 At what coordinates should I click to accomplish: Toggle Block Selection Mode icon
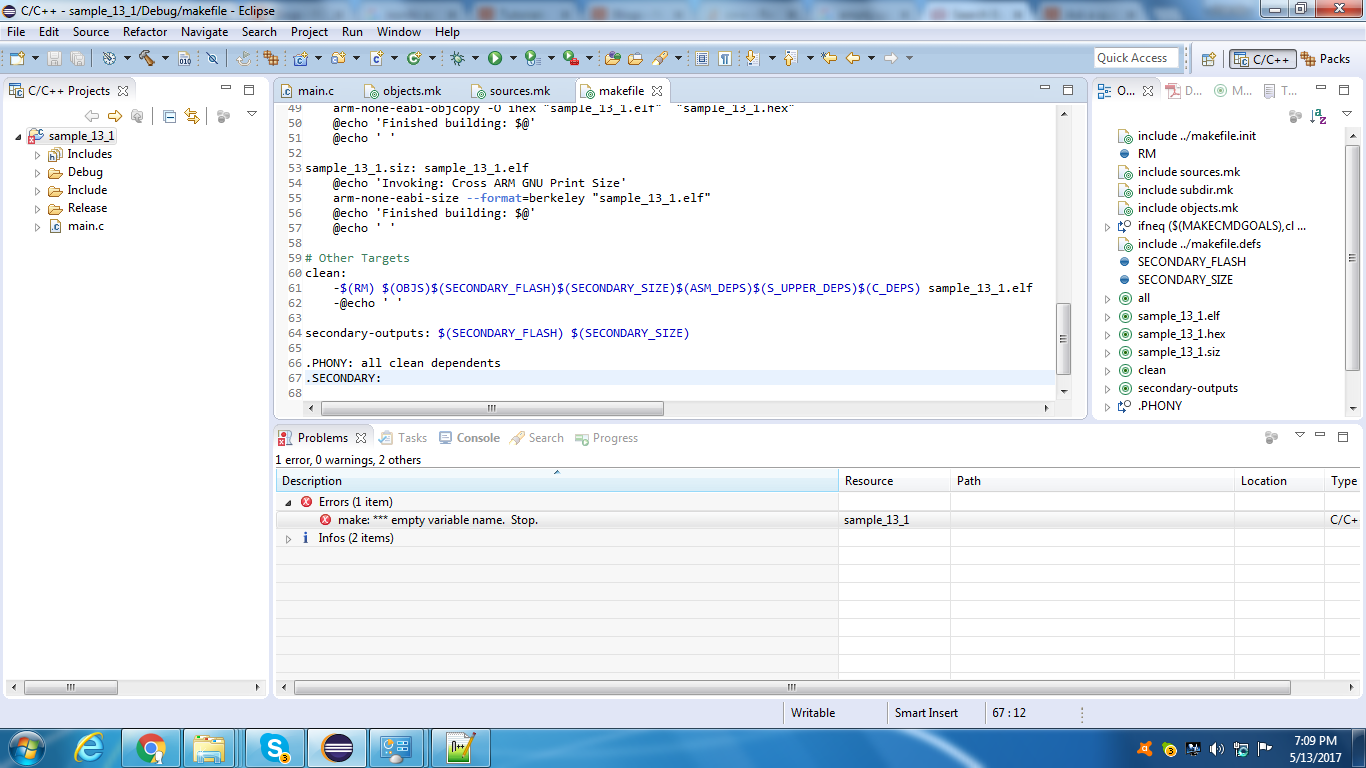(702, 58)
